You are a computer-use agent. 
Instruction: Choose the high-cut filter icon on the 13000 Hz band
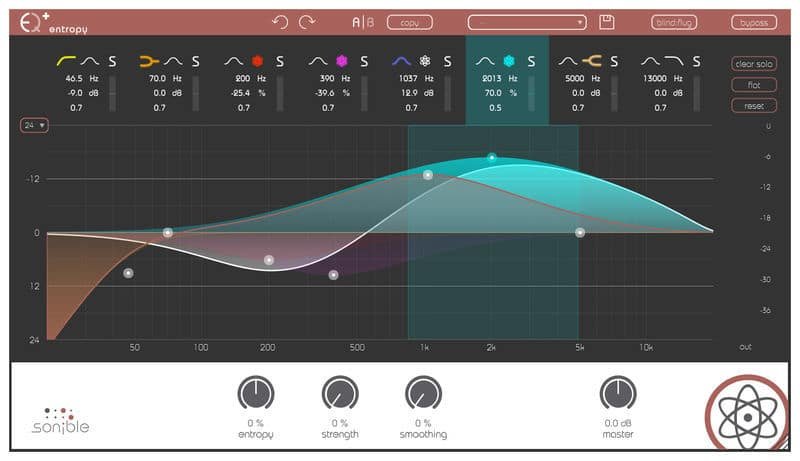coord(674,61)
